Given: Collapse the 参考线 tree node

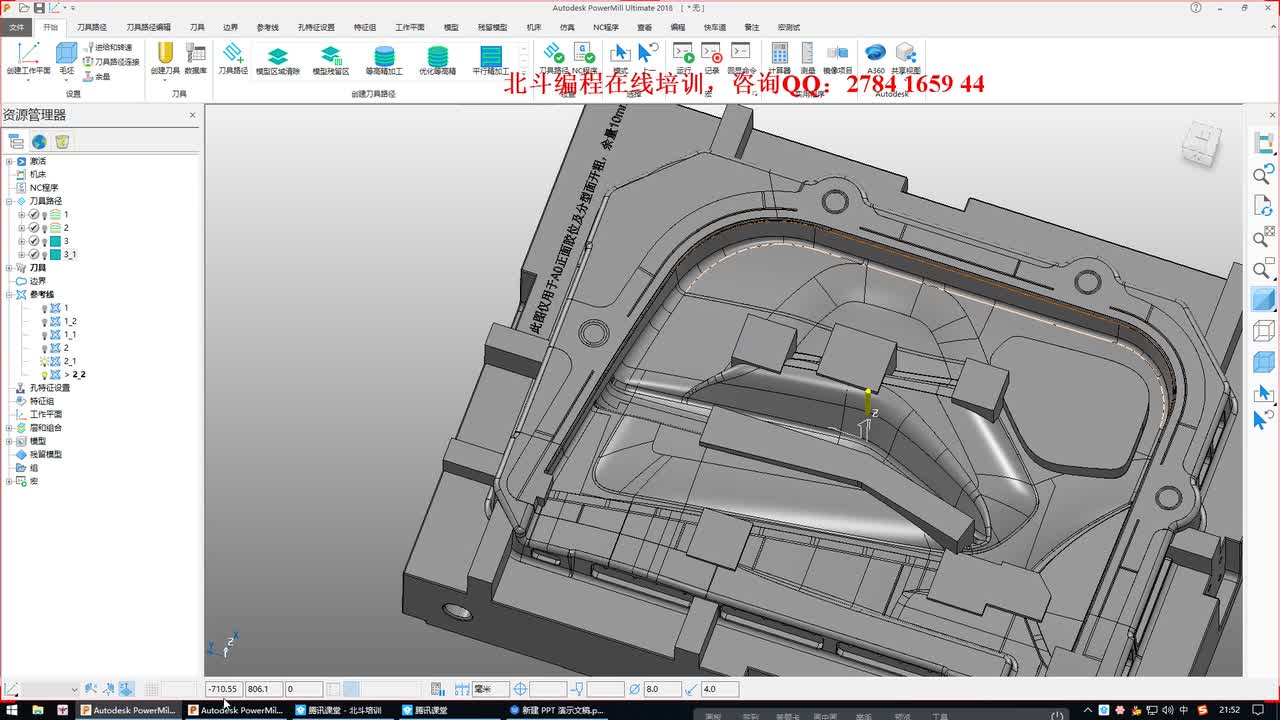Looking at the screenshot, I should (x=9, y=295).
